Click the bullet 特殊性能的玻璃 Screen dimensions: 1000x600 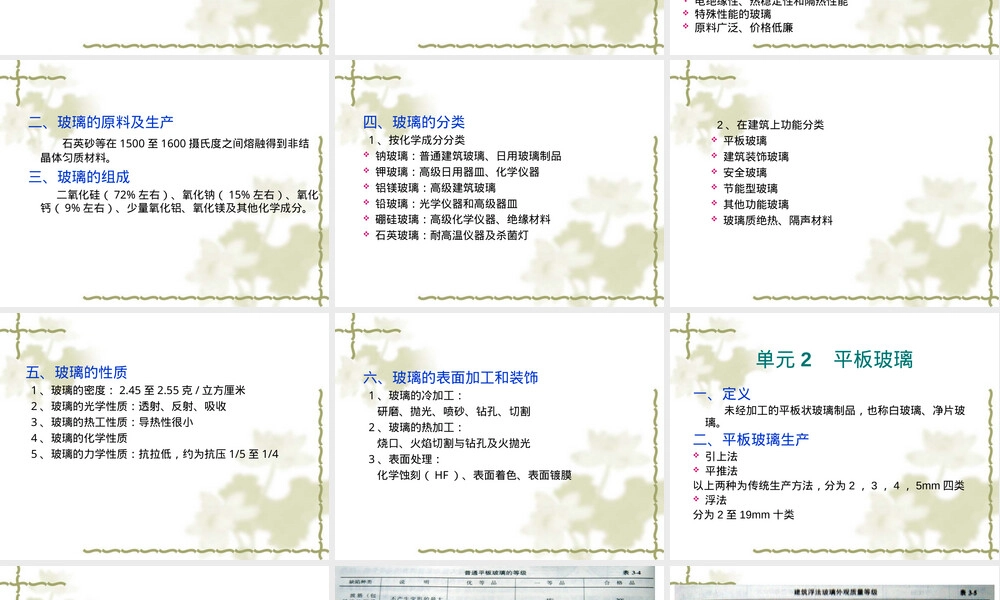point(733,14)
